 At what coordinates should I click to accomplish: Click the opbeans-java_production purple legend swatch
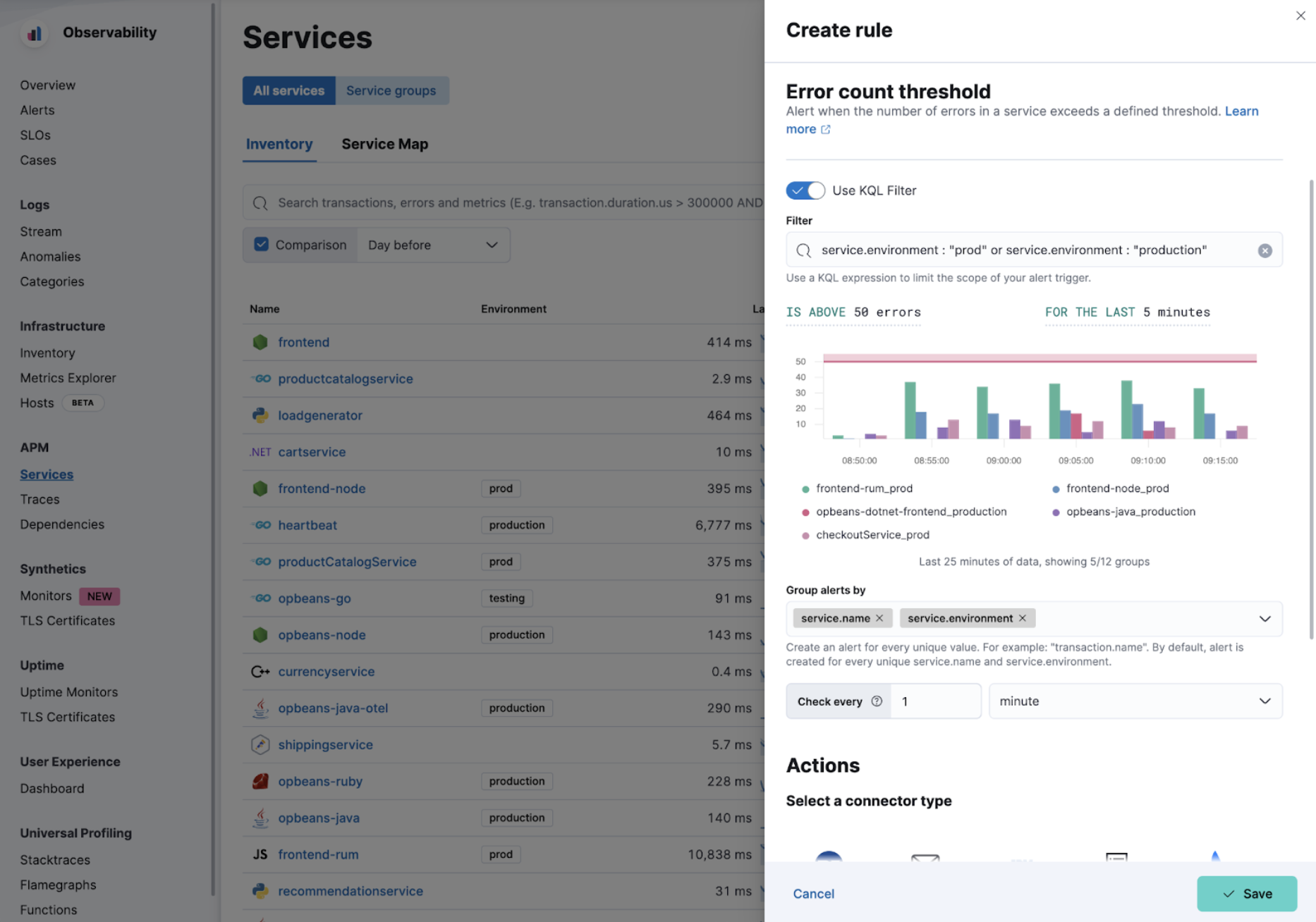[x=1056, y=512]
